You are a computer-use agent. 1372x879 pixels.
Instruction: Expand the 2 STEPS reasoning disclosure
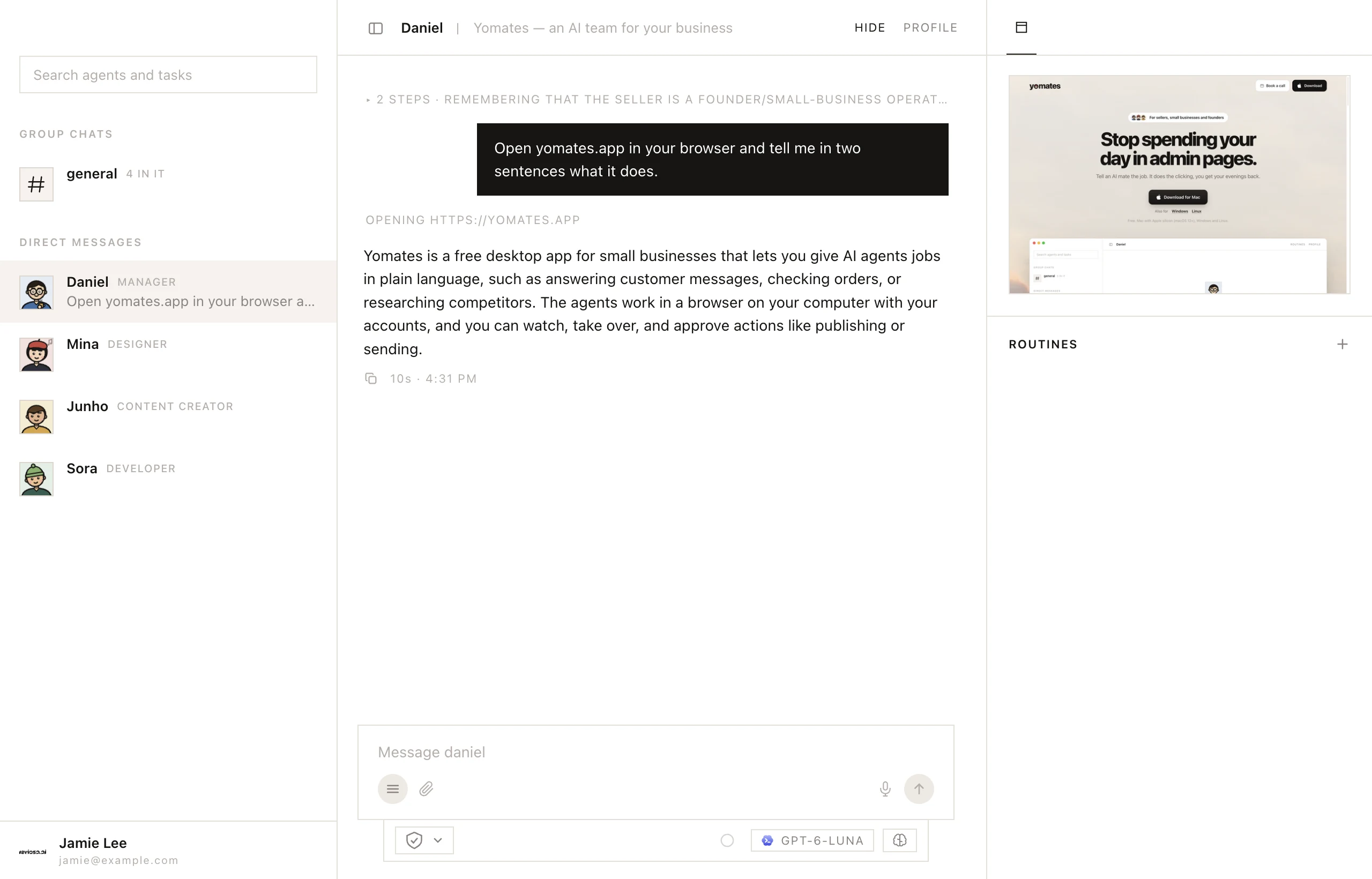[656, 99]
